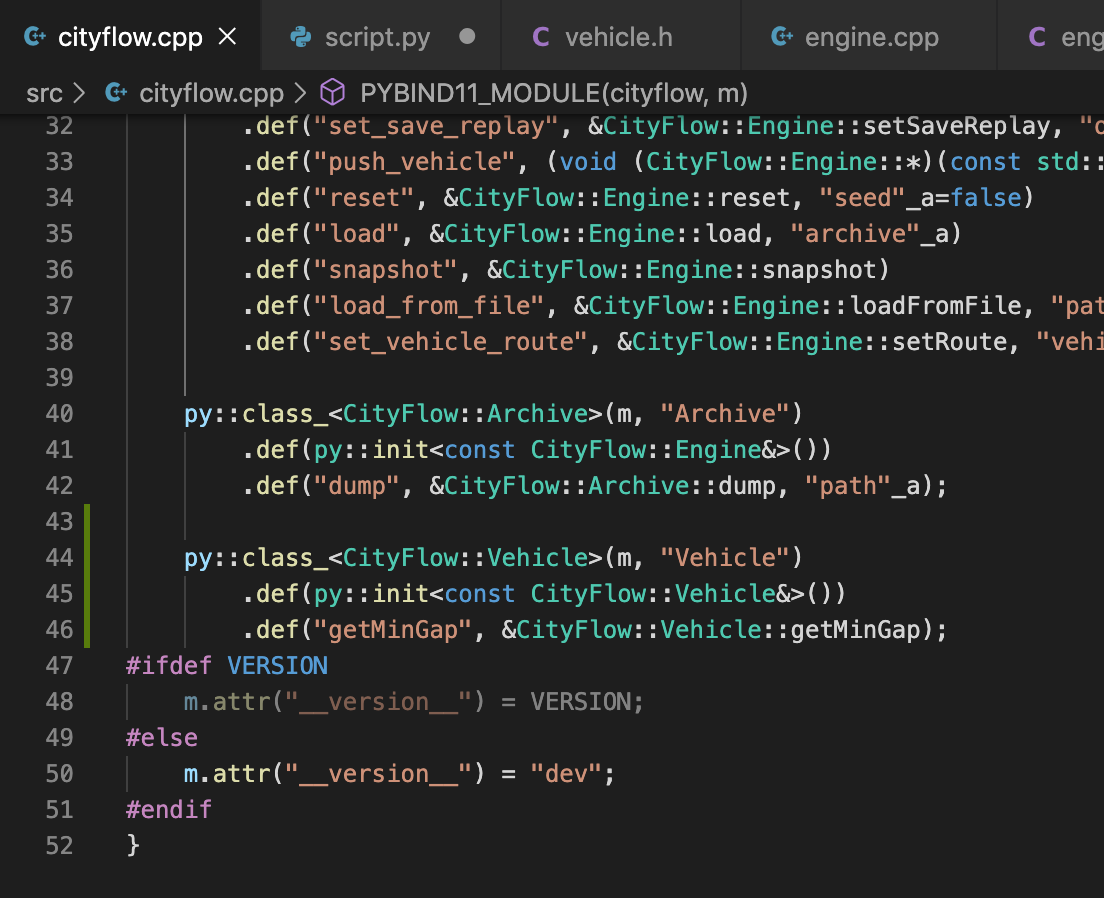Click "Vehicle" string on line 44
The width and height of the screenshot is (1104, 898).
click(x=726, y=558)
